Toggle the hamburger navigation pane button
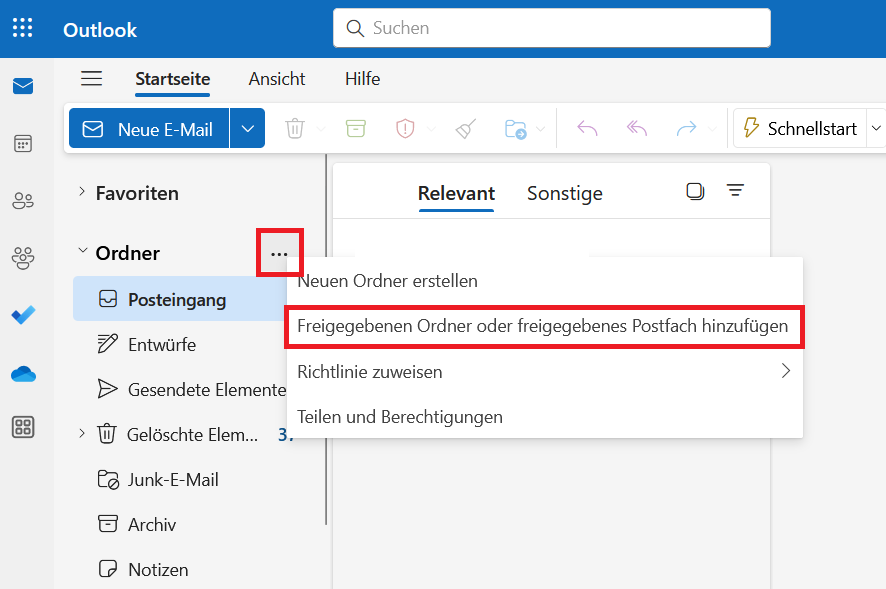The image size is (886, 589). click(x=92, y=78)
